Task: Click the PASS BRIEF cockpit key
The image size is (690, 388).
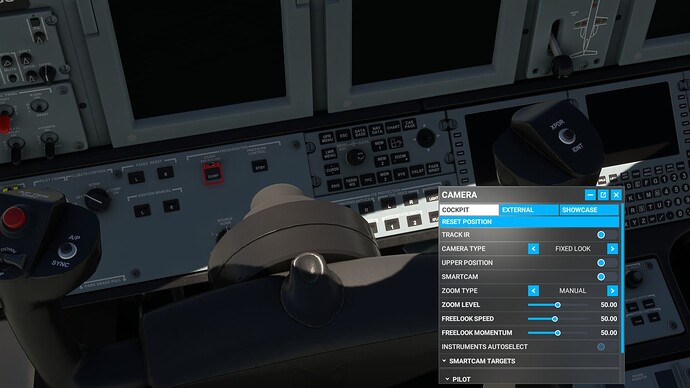Action: tap(434, 168)
